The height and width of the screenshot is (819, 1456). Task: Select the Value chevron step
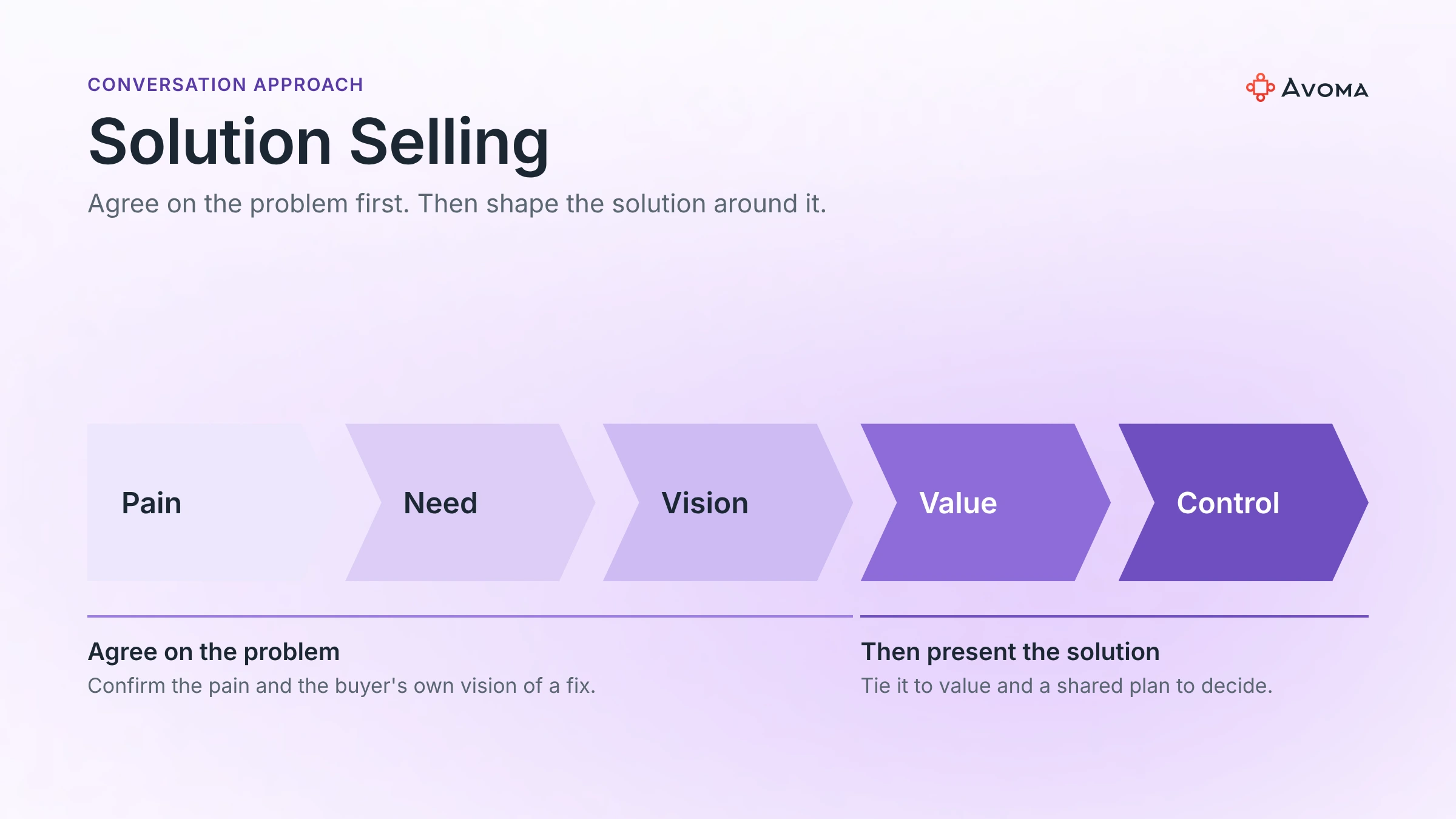(x=986, y=502)
